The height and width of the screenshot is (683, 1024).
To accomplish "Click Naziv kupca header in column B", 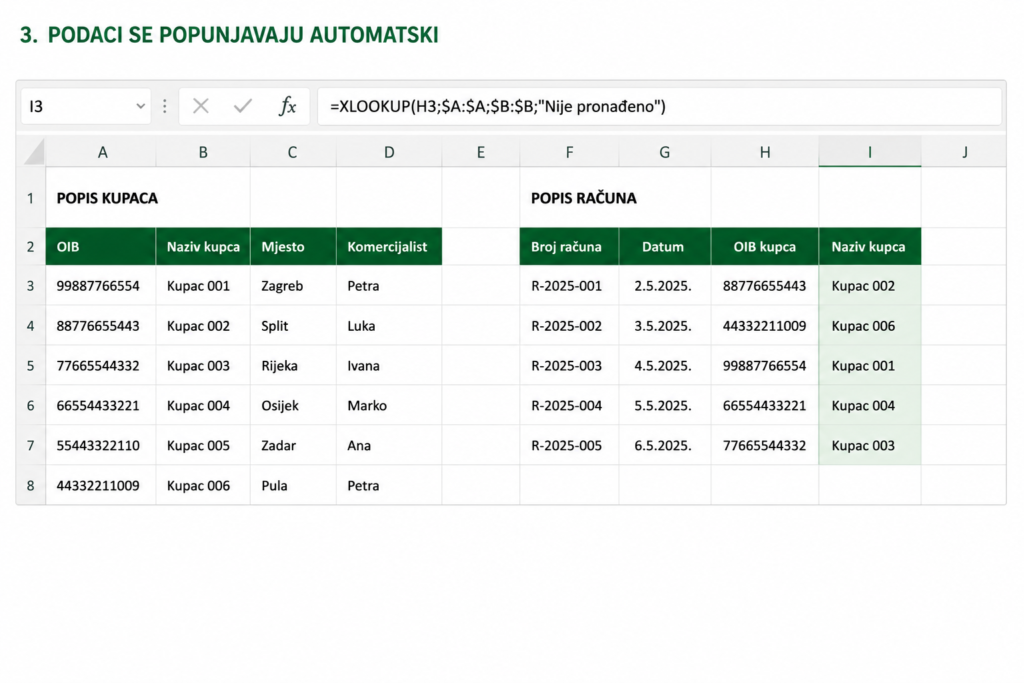I will tap(203, 246).
